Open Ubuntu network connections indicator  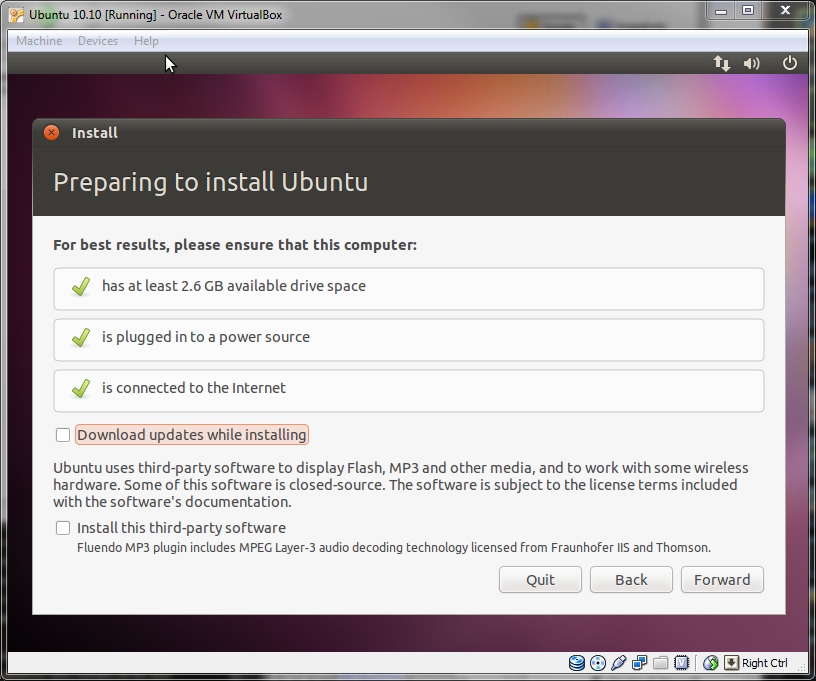click(x=721, y=63)
